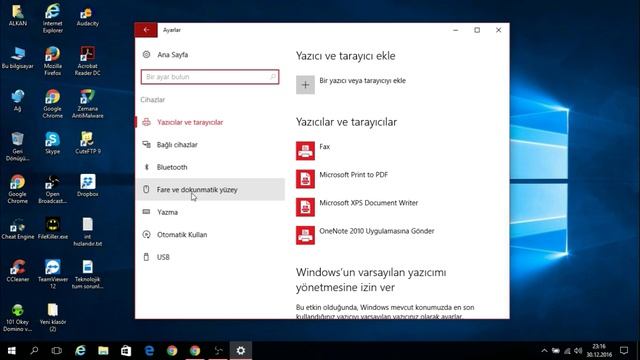Click the printer icon beside Yazıcılar ve tarayıcılar
This screenshot has width=640, height=360.
click(x=146, y=122)
